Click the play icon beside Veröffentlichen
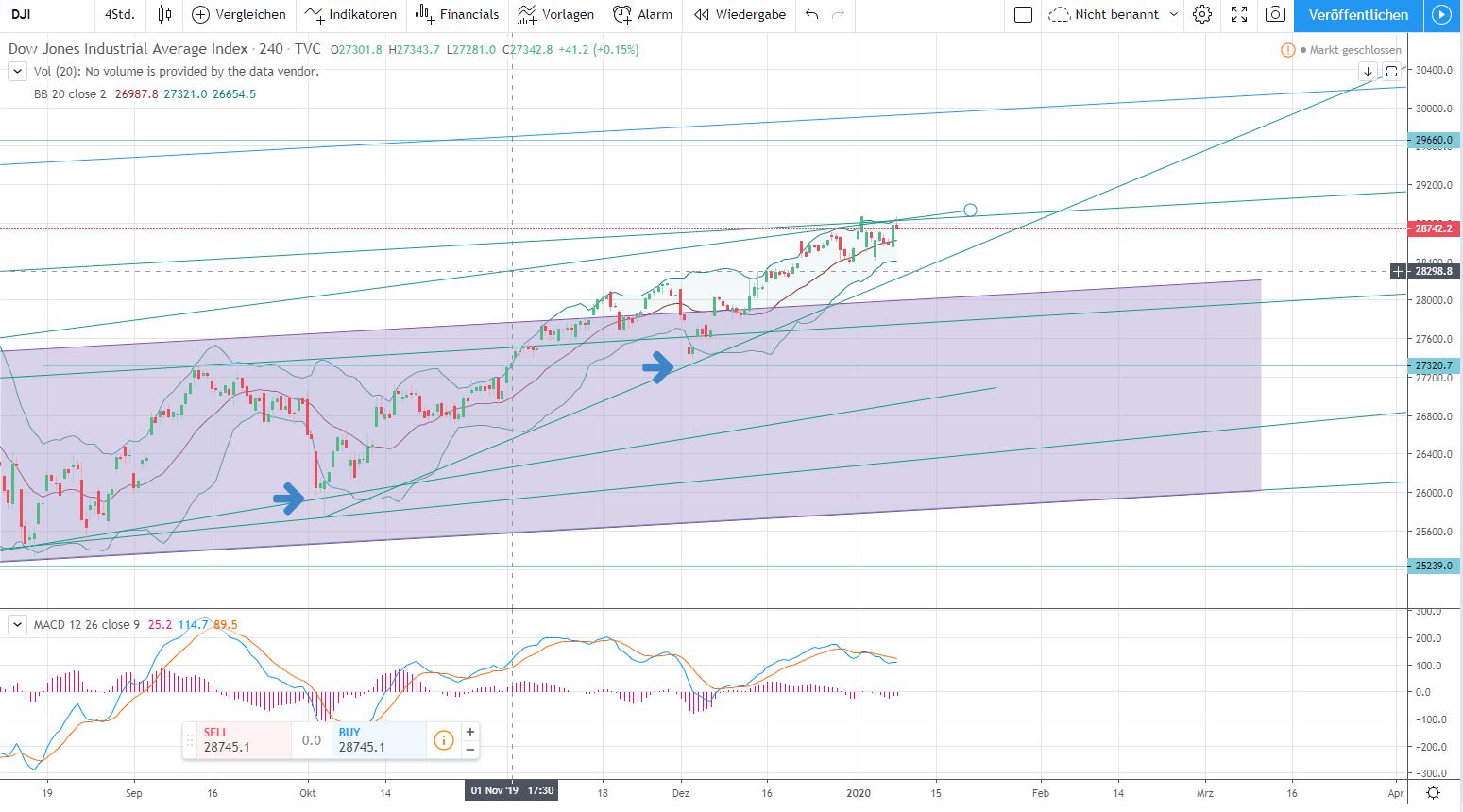This screenshot has width=1463, height=812. pyautogui.click(x=1440, y=14)
